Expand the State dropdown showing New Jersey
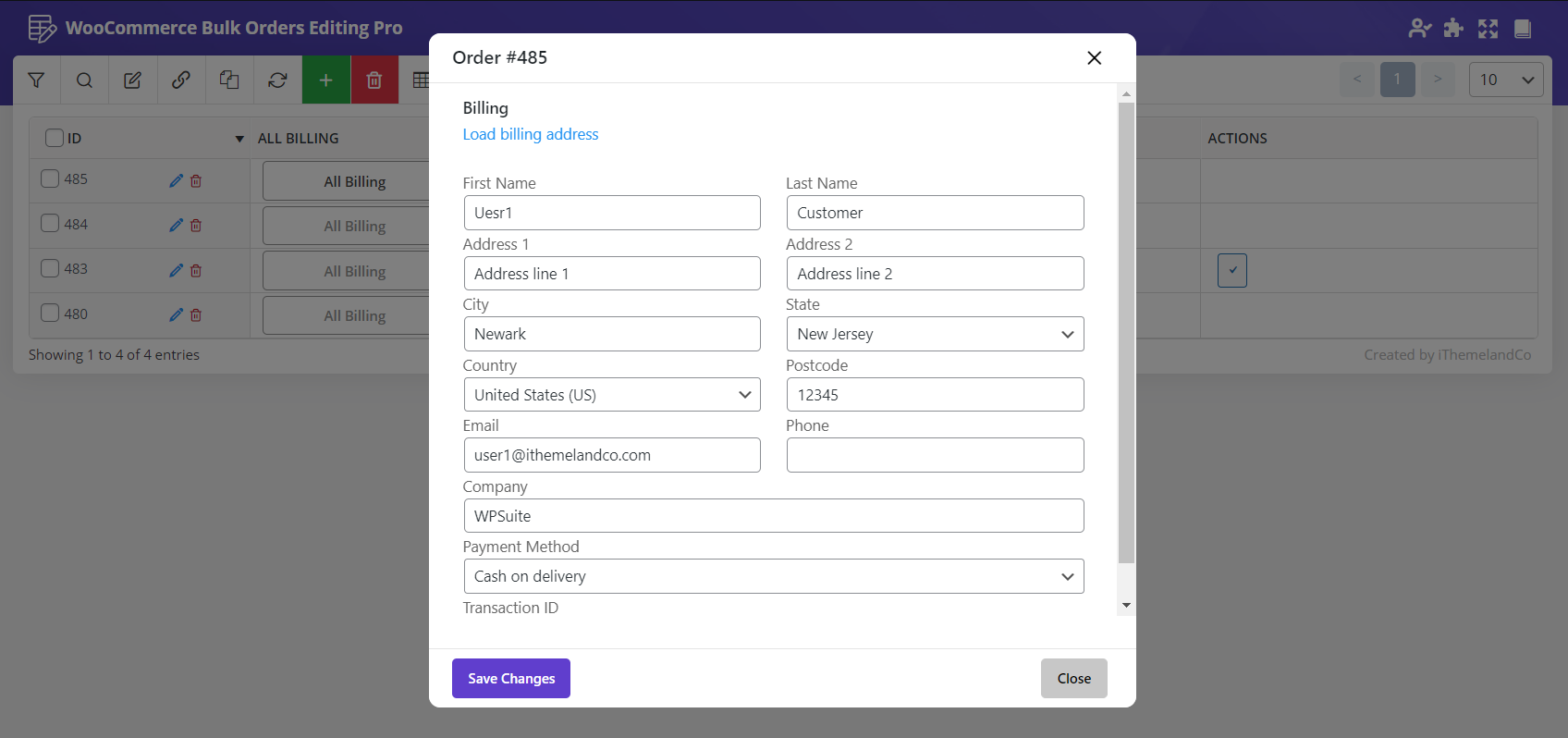Image resolution: width=1568 pixels, height=738 pixels. coord(935,335)
